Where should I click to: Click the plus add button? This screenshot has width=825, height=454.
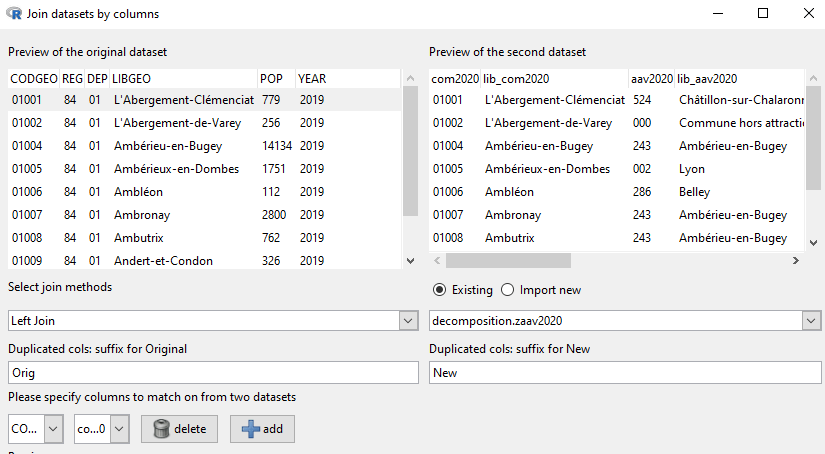click(x=262, y=429)
